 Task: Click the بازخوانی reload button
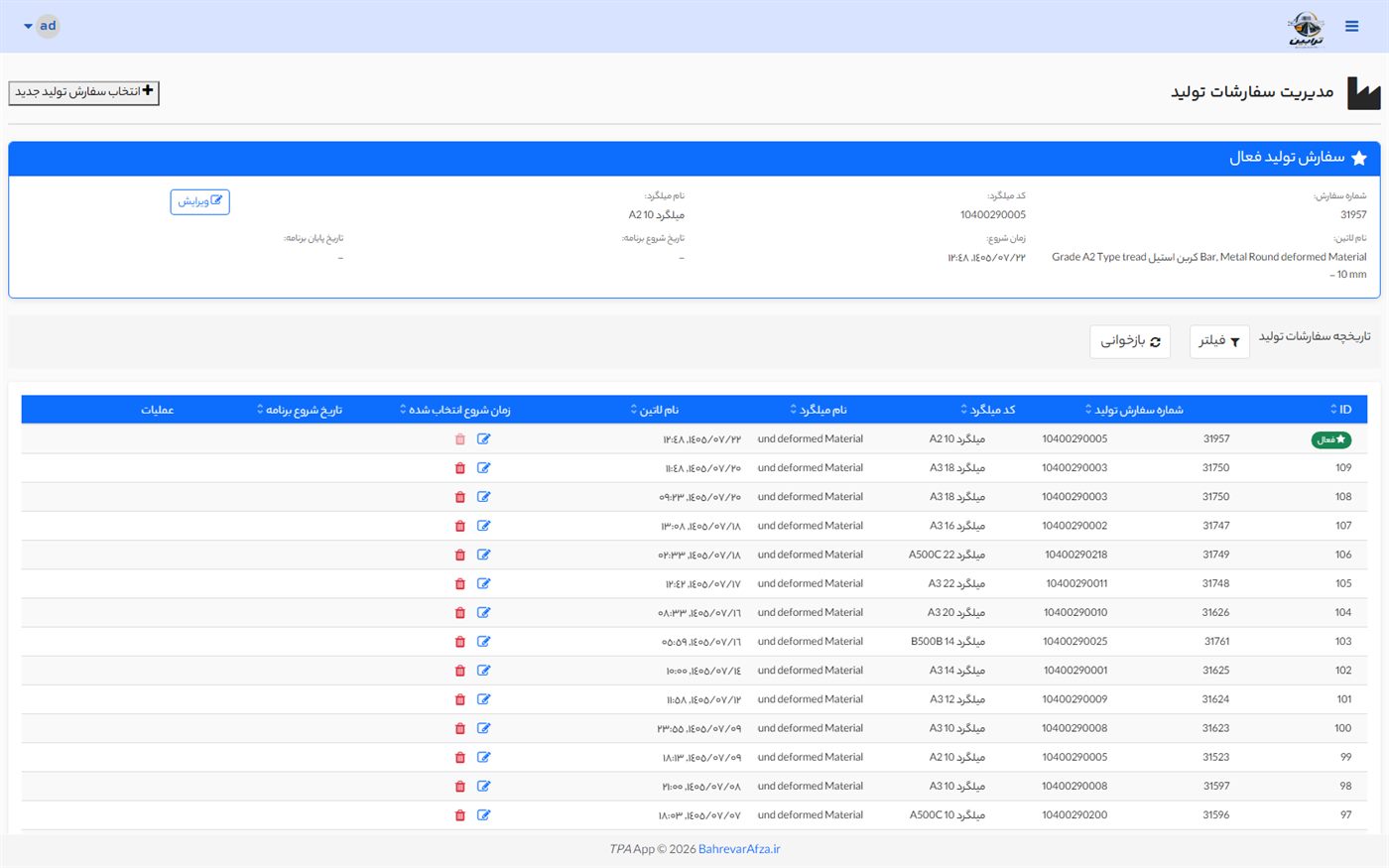(1130, 341)
